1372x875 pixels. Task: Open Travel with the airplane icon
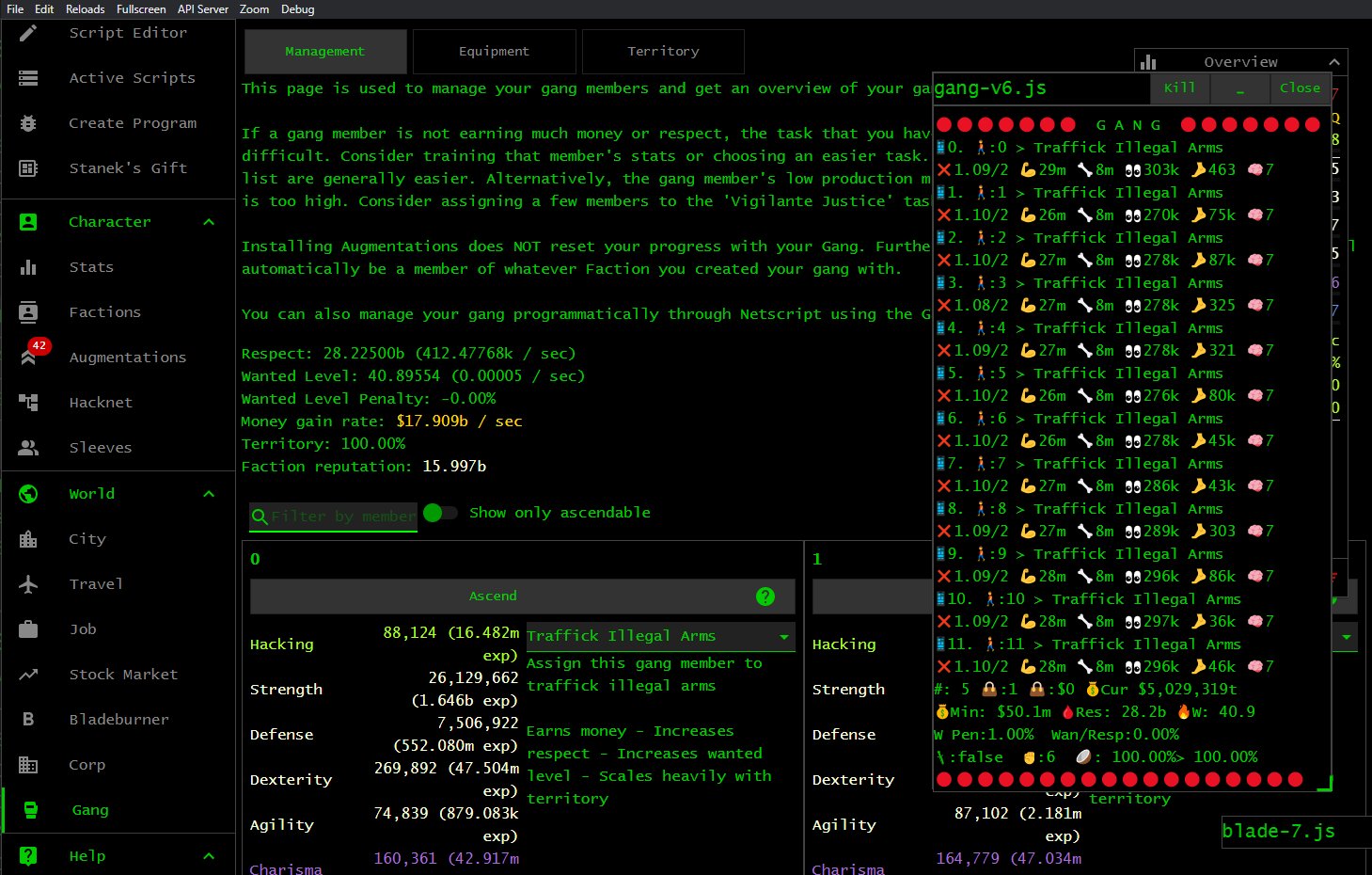pyautogui.click(x=28, y=584)
